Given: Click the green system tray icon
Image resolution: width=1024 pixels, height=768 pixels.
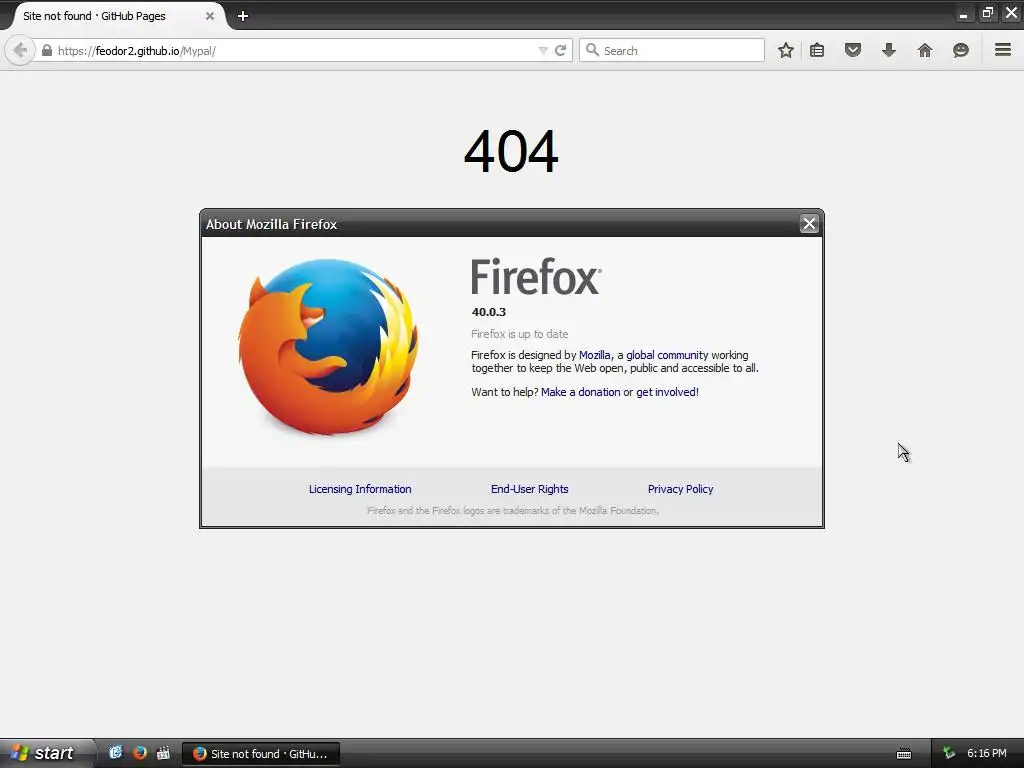Looking at the screenshot, I should [949, 753].
